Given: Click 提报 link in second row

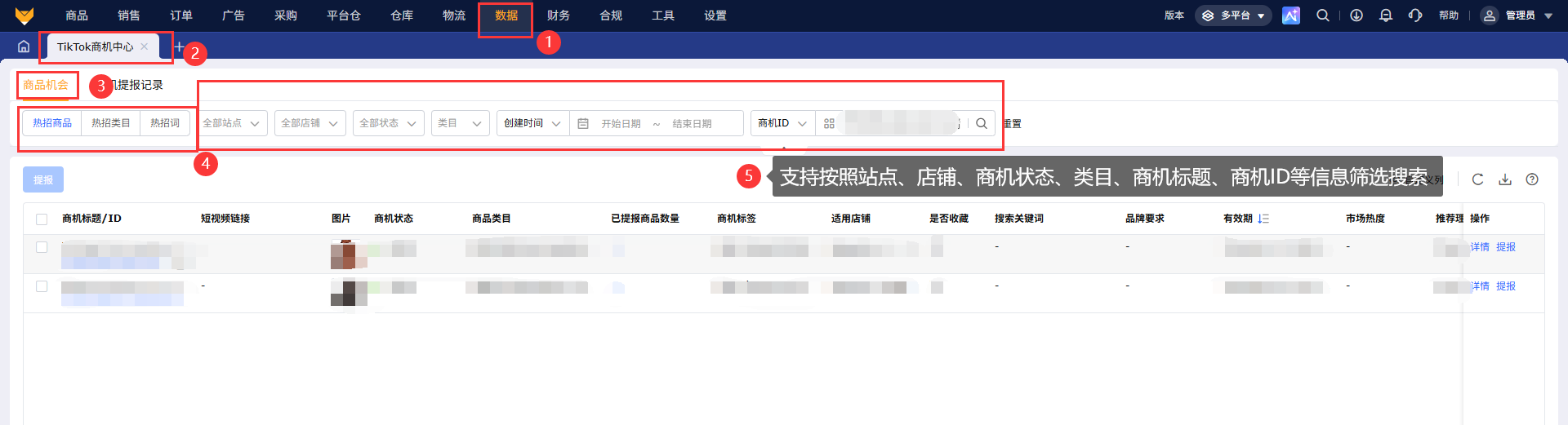Looking at the screenshot, I should click(1506, 286).
